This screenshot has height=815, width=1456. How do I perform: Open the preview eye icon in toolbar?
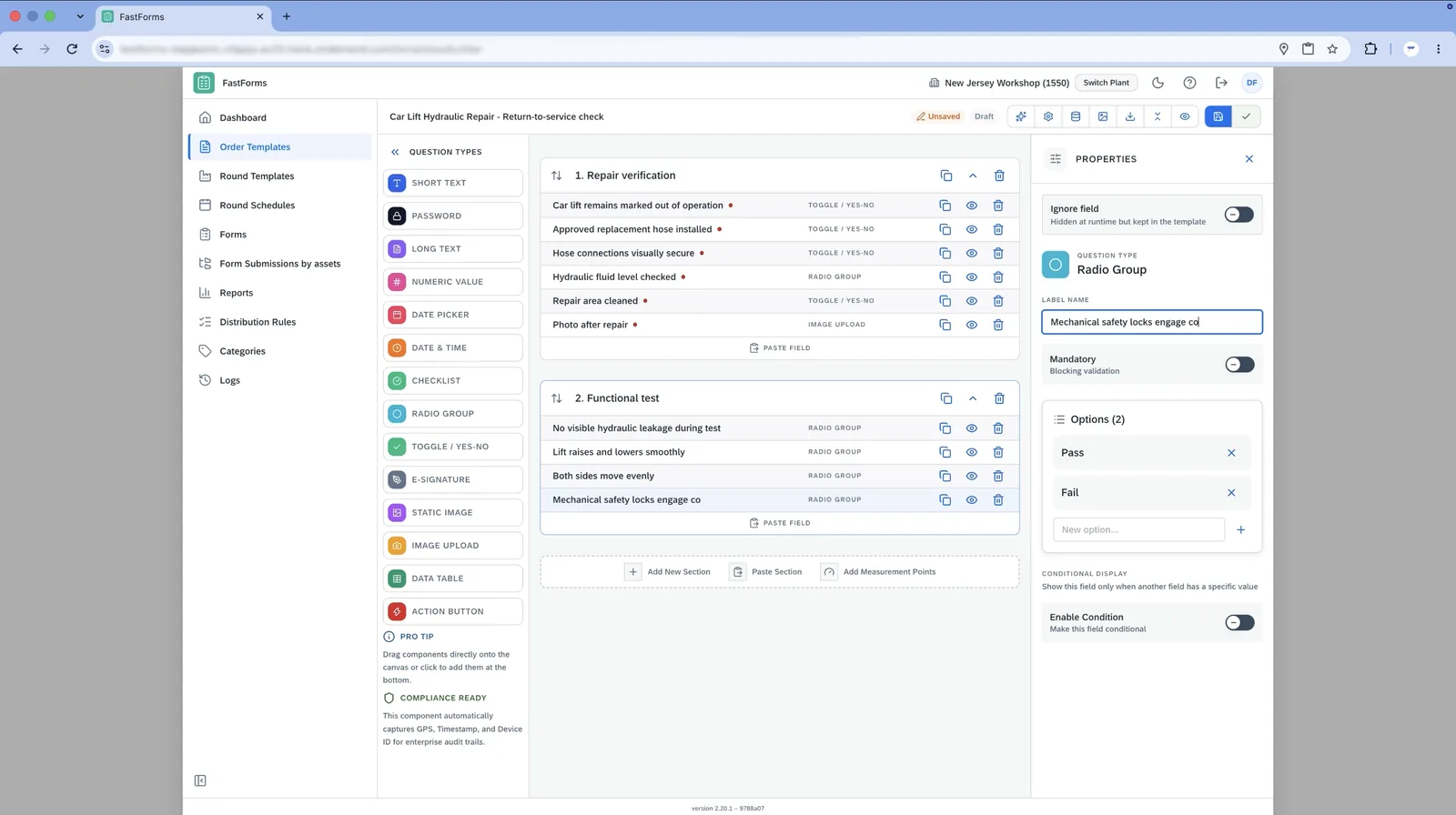point(1185,116)
